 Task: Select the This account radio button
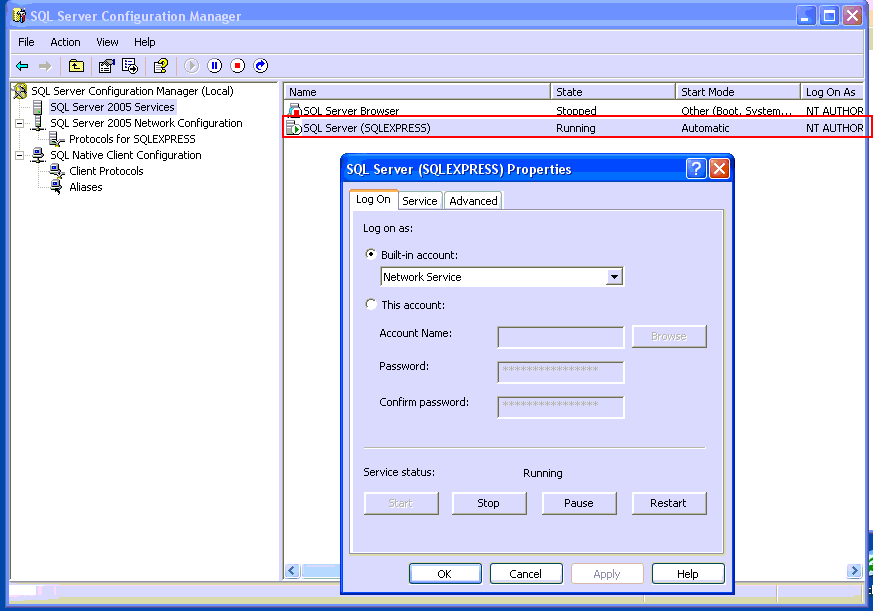(x=372, y=305)
